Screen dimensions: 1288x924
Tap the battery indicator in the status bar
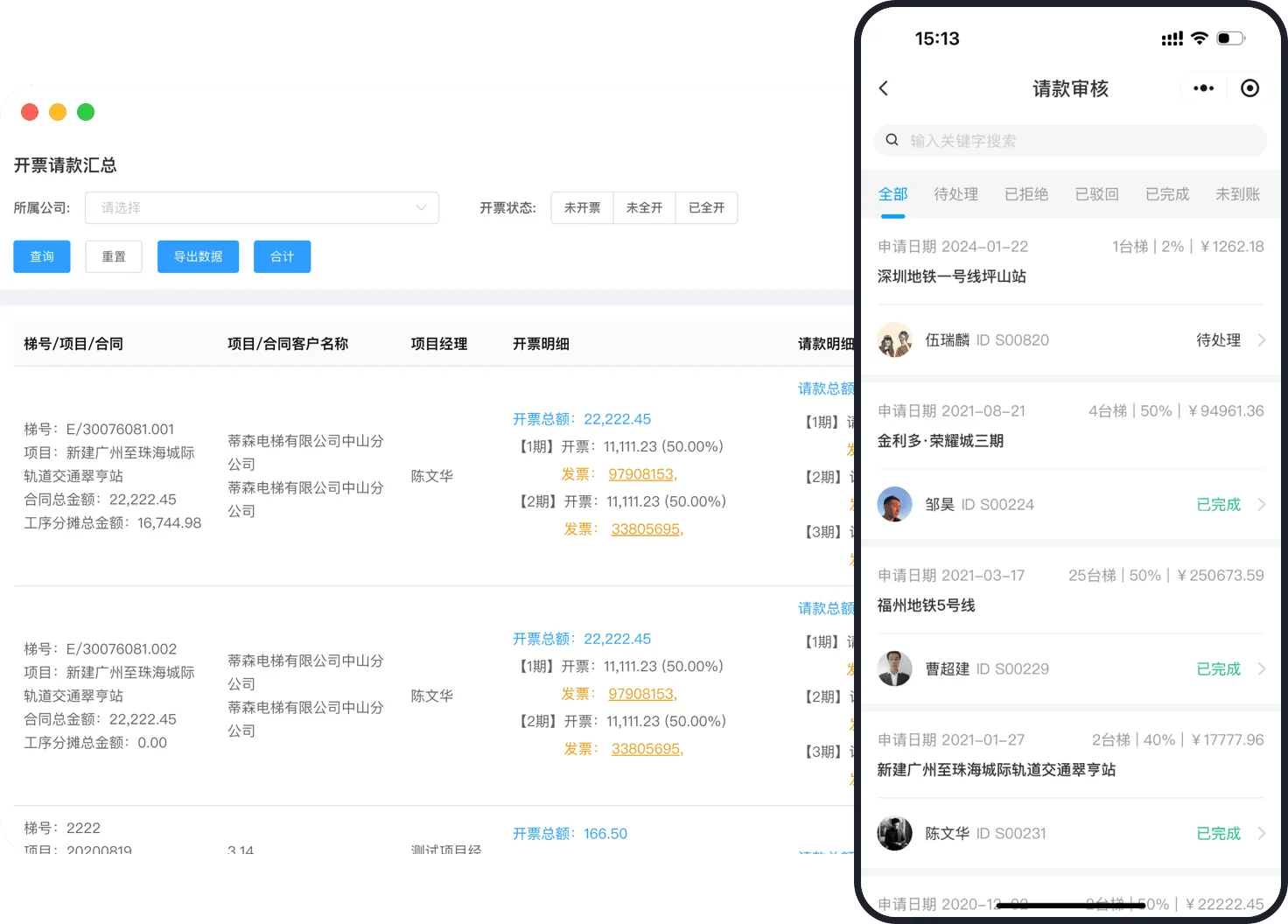point(1231,38)
